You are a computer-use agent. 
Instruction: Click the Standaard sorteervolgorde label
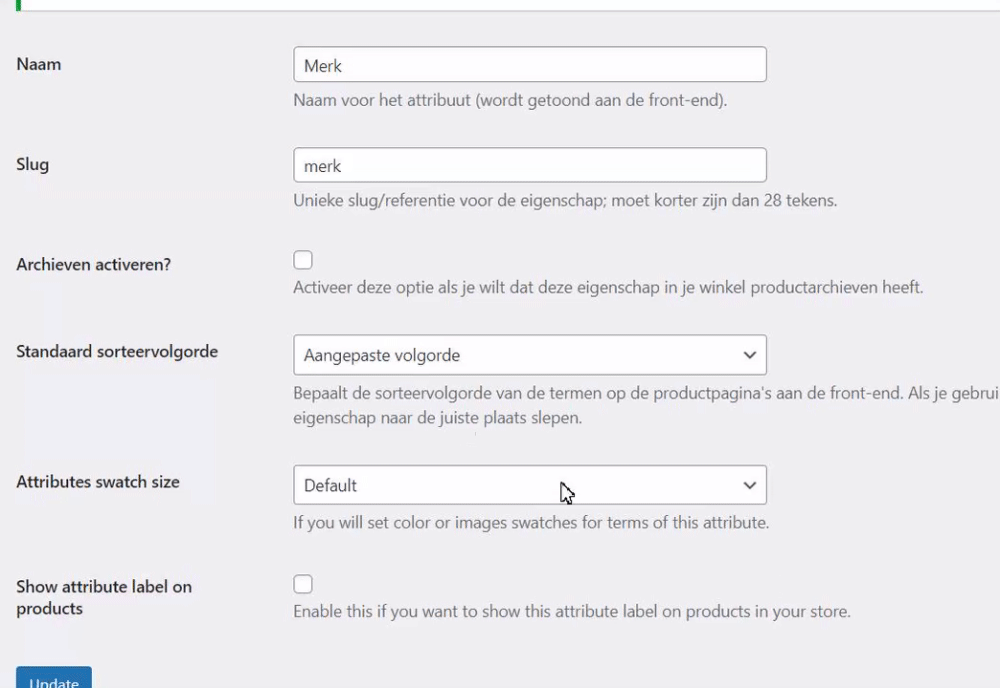(117, 352)
